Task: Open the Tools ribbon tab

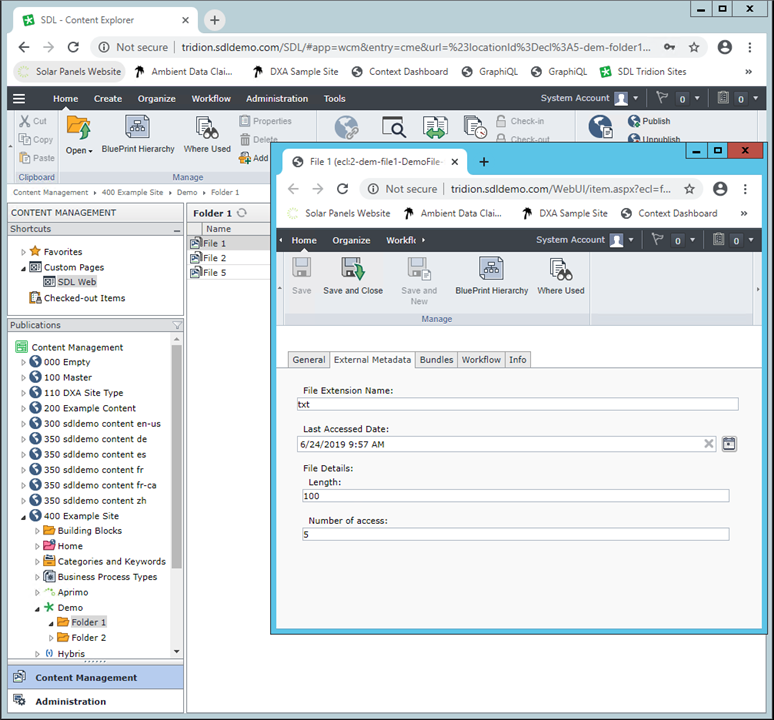Action: 334,99
